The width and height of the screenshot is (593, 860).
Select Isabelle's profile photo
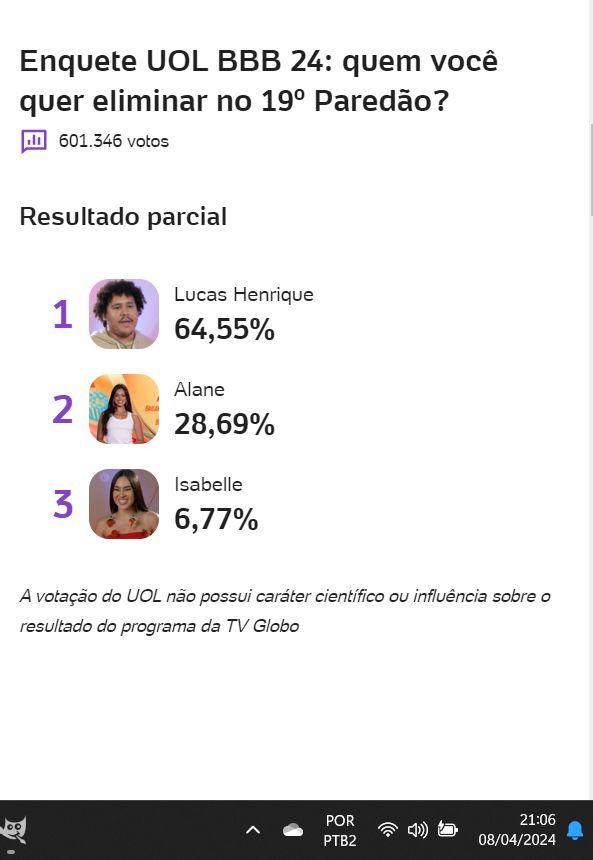124,503
